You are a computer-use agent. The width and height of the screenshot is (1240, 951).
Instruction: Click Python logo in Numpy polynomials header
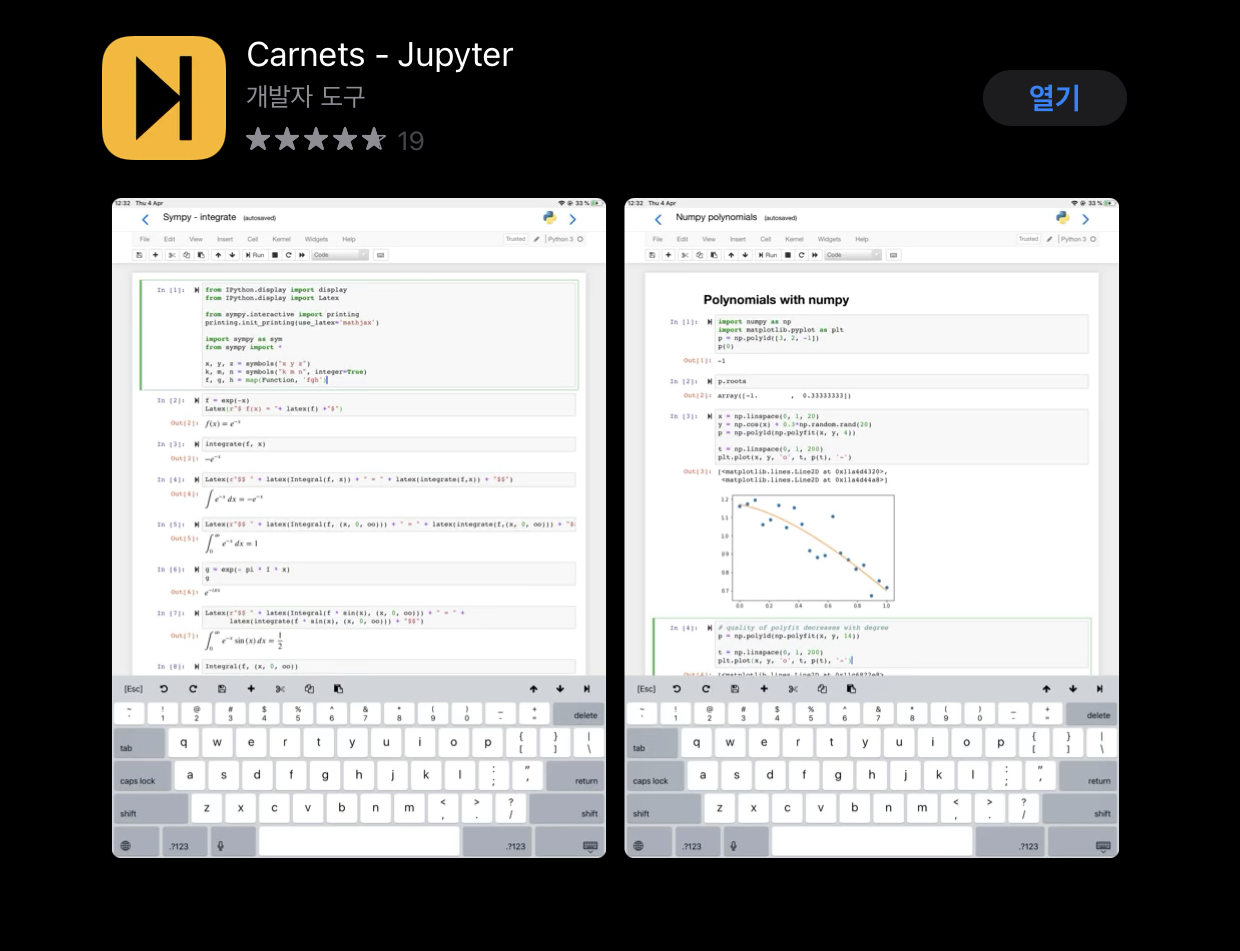(1062, 217)
